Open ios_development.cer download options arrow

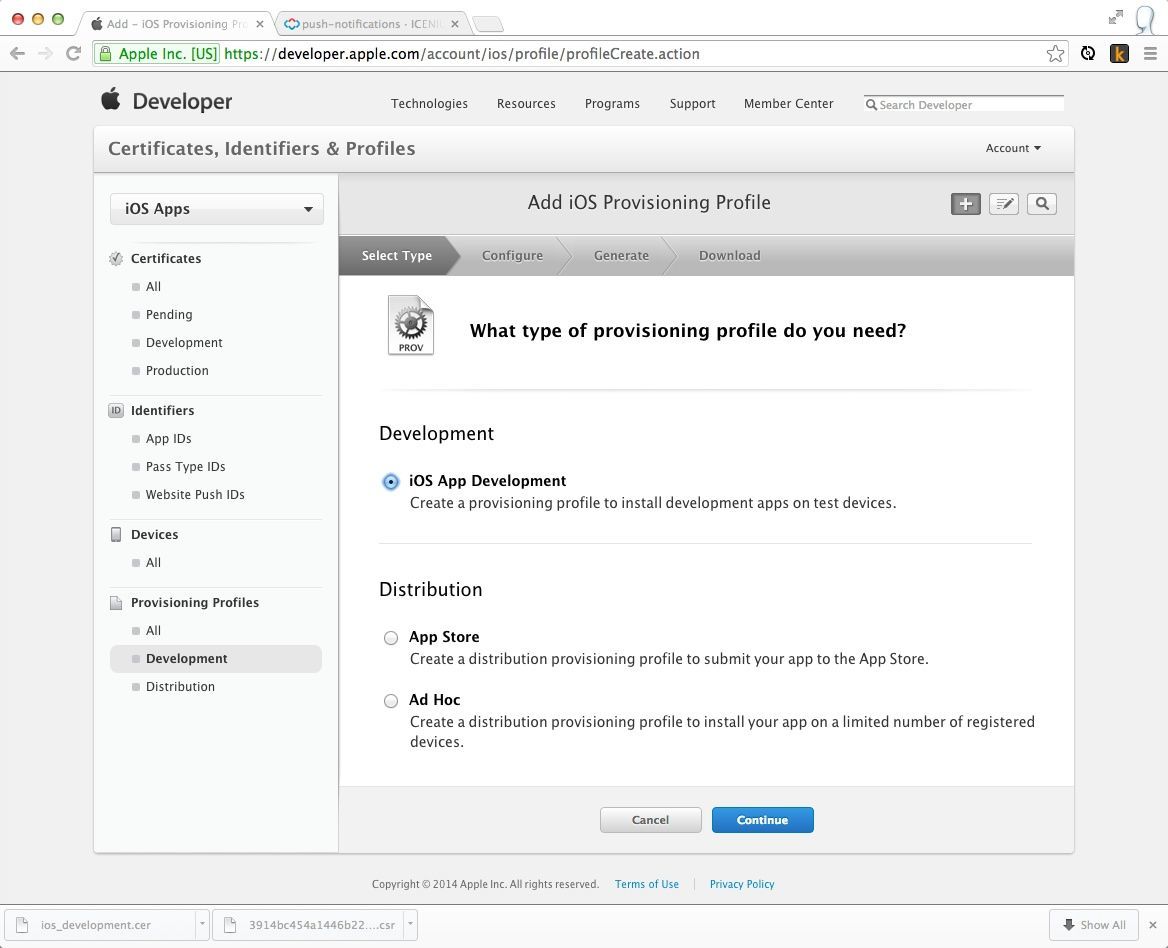202,925
